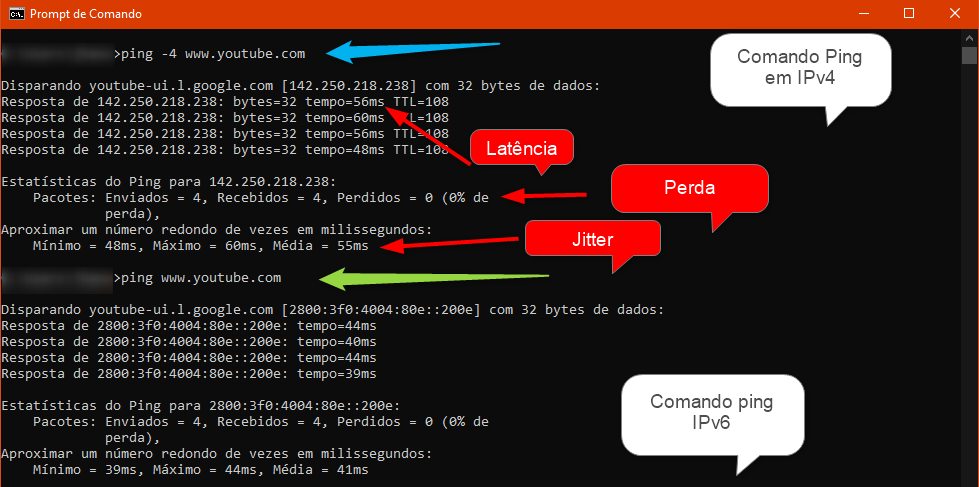The height and width of the screenshot is (487, 979).
Task: Select the response line with tempo=60ms
Action: pyautogui.click(x=225, y=117)
